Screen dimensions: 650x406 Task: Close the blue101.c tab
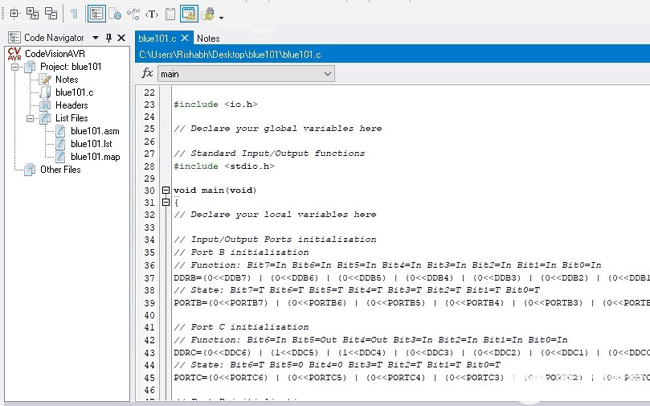pyautogui.click(x=185, y=38)
